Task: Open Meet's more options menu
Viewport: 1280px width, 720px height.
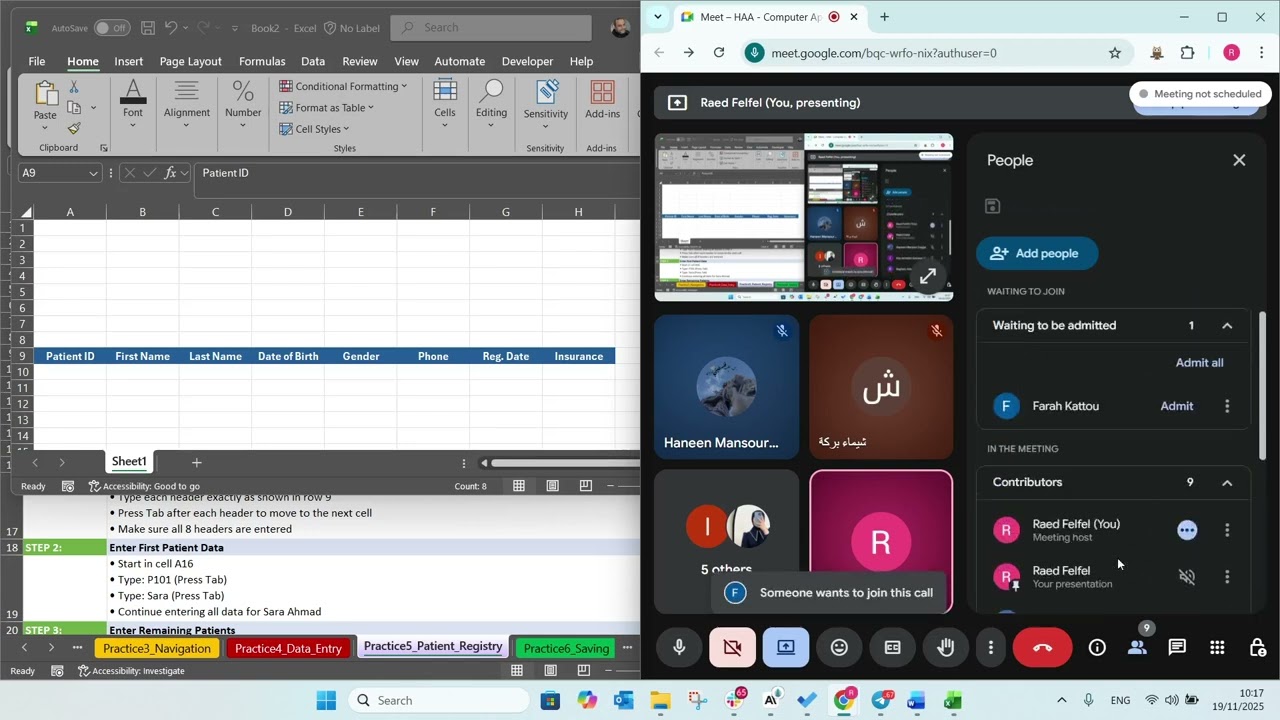Action: 990,647
